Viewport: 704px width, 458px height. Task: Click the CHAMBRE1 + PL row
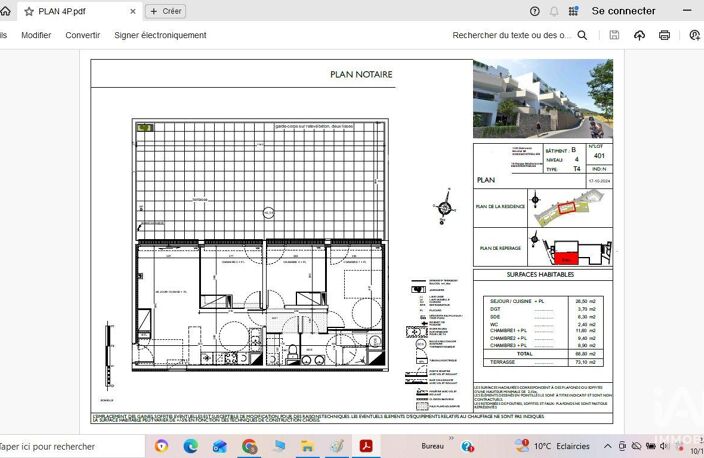coord(543,330)
